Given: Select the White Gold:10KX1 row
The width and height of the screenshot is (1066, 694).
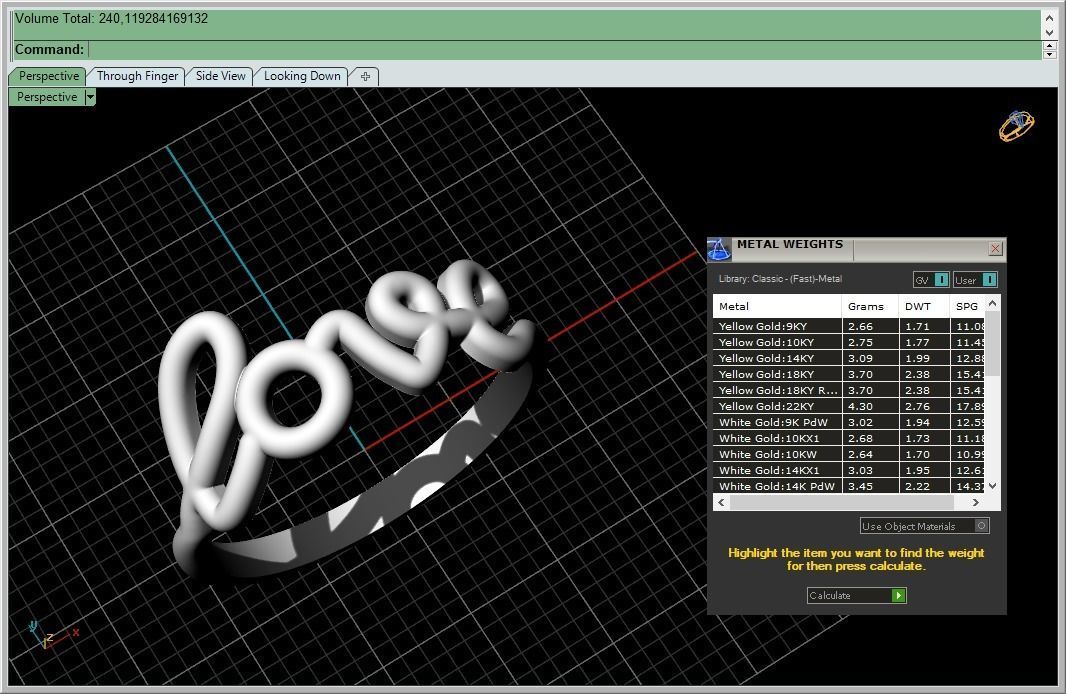Looking at the screenshot, I should pos(848,438).
